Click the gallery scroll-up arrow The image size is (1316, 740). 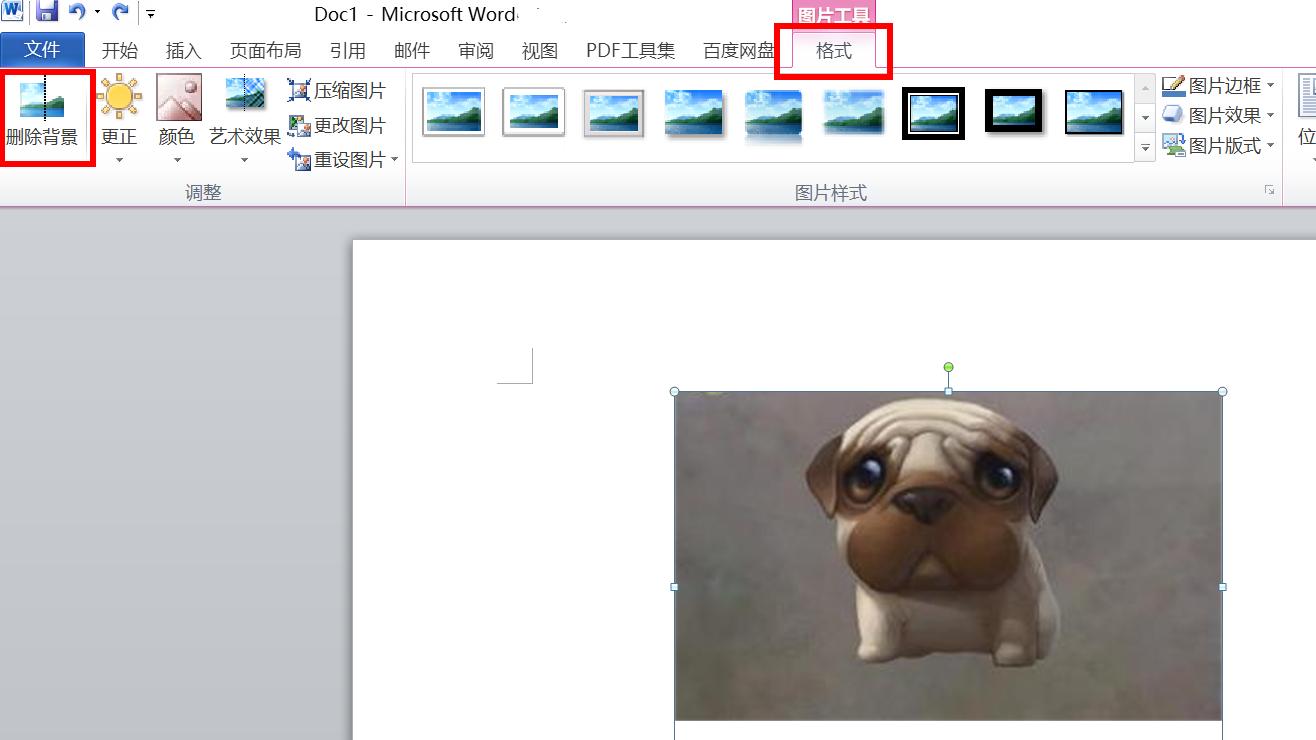point(1143,85)
